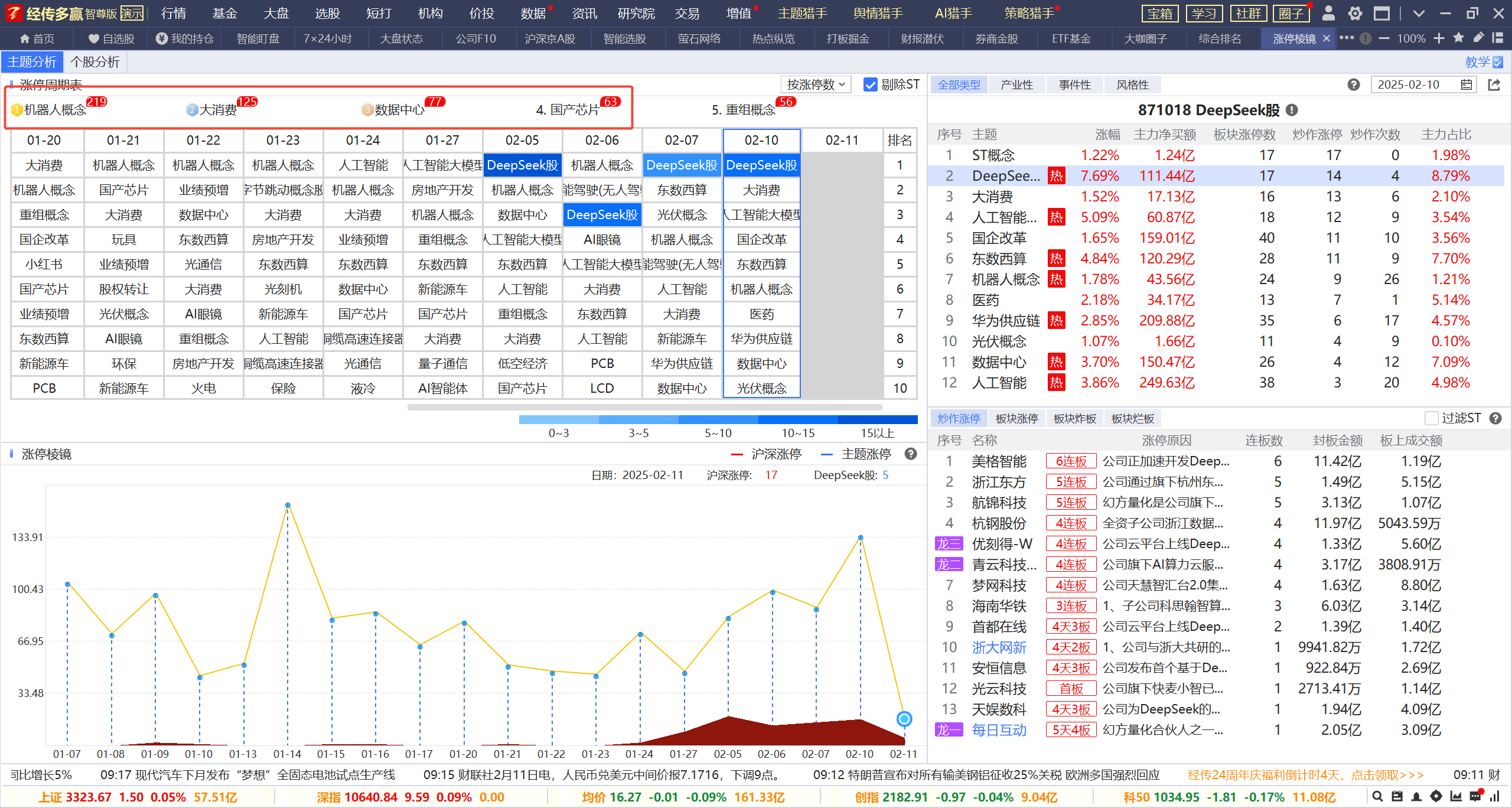Toggle the 教学 tutorial checkbox icon
Image resolution: width=1512 pixels, height=808 pixels.
click(1498, 62)
